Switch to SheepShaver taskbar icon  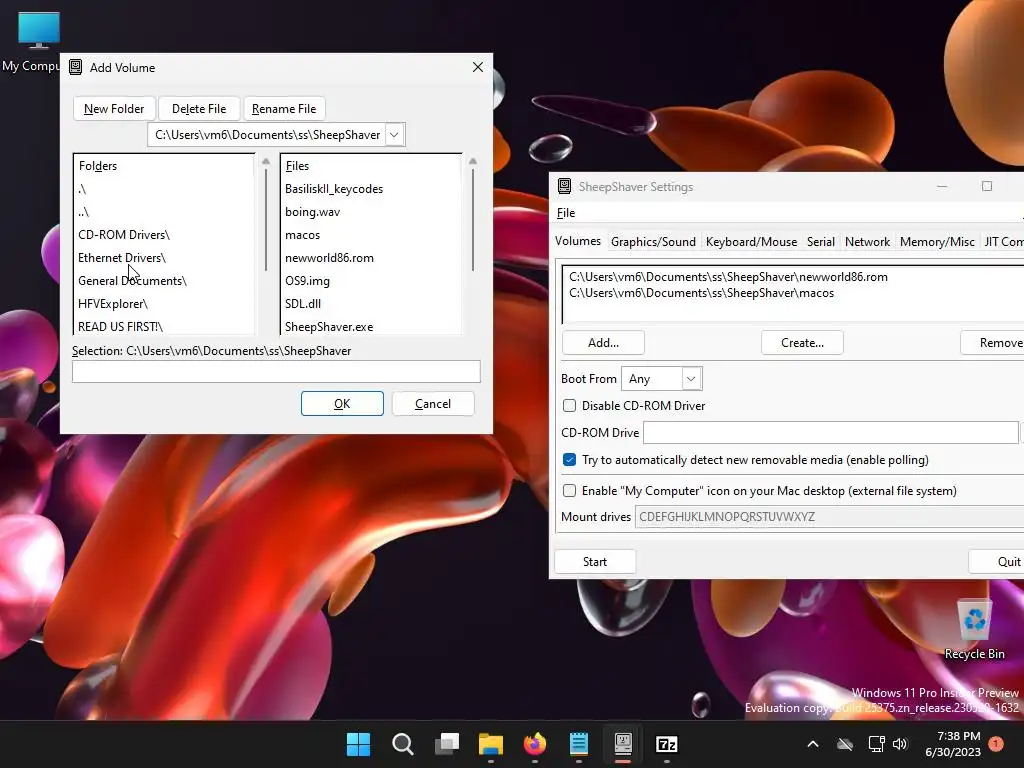(x=623, y=744)
